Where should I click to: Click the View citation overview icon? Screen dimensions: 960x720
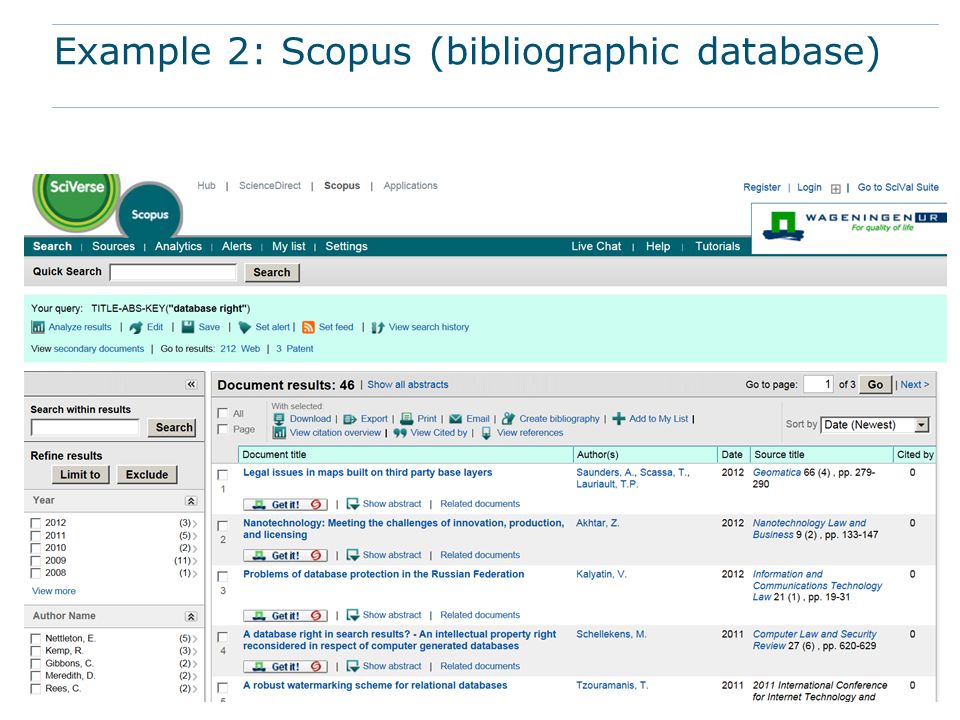click(x=279, y=433)
